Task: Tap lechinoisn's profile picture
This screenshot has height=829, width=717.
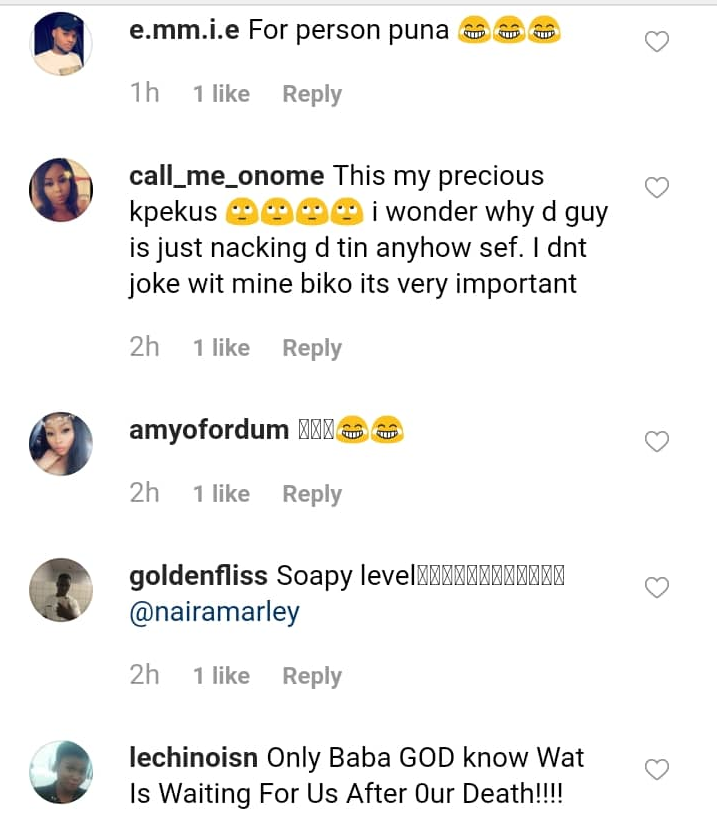Action: pyautogui.click(x=62, y=771)
